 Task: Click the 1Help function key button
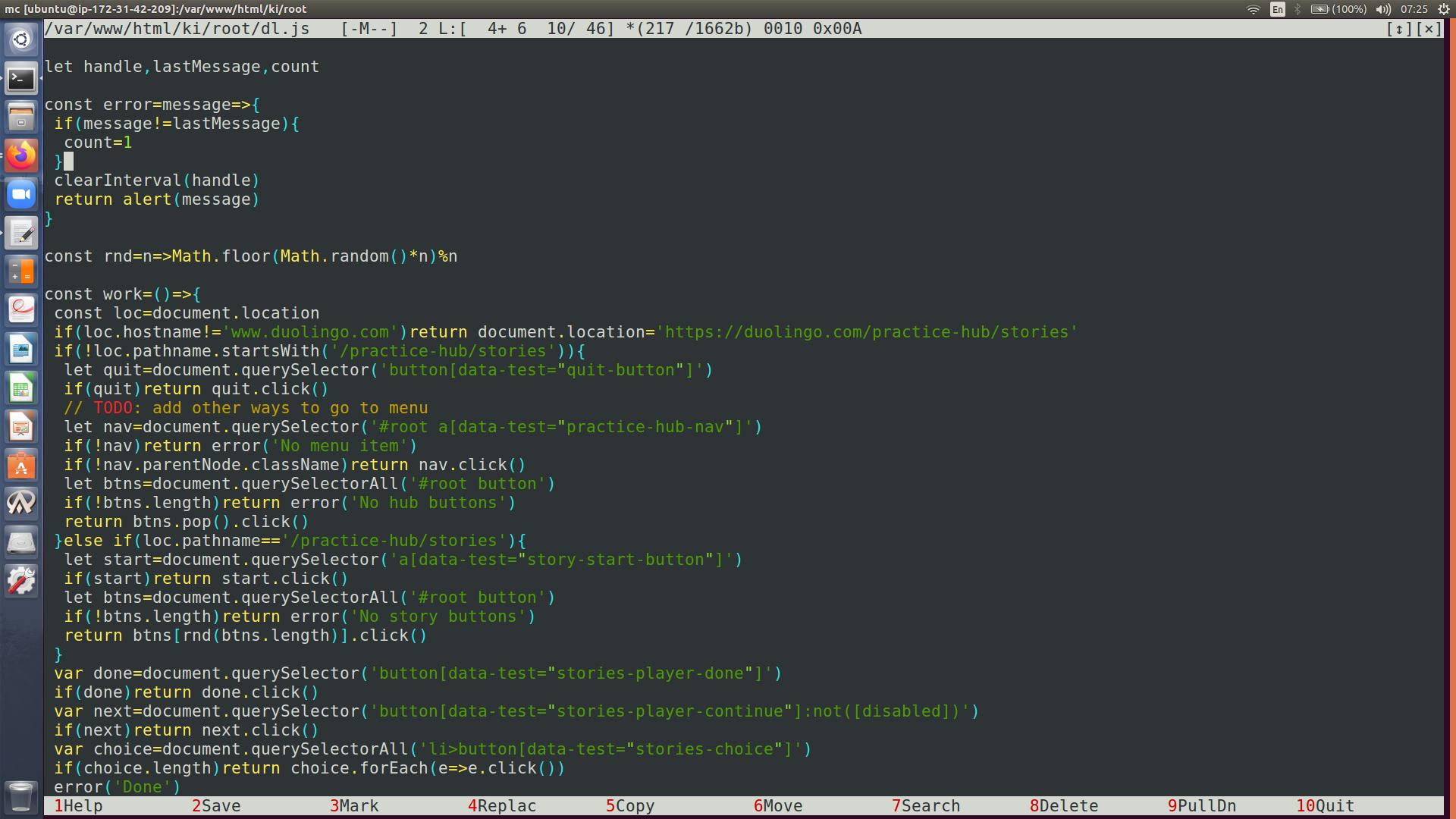pyautogui.click(x=78, y=805)
